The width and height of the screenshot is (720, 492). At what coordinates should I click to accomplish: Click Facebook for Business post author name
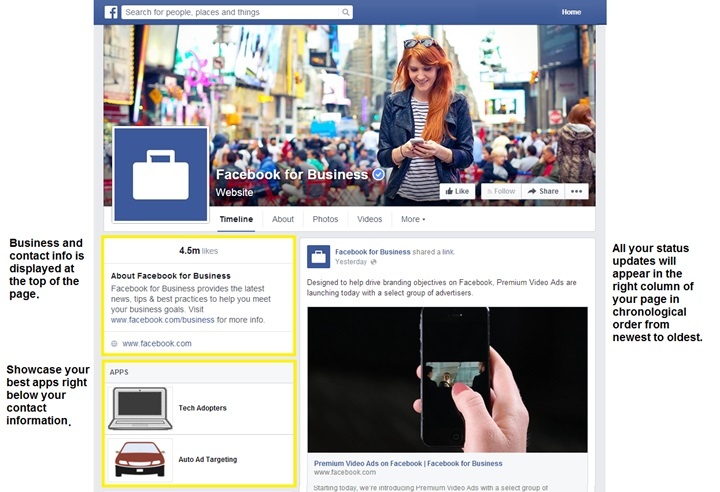[372, 252]
